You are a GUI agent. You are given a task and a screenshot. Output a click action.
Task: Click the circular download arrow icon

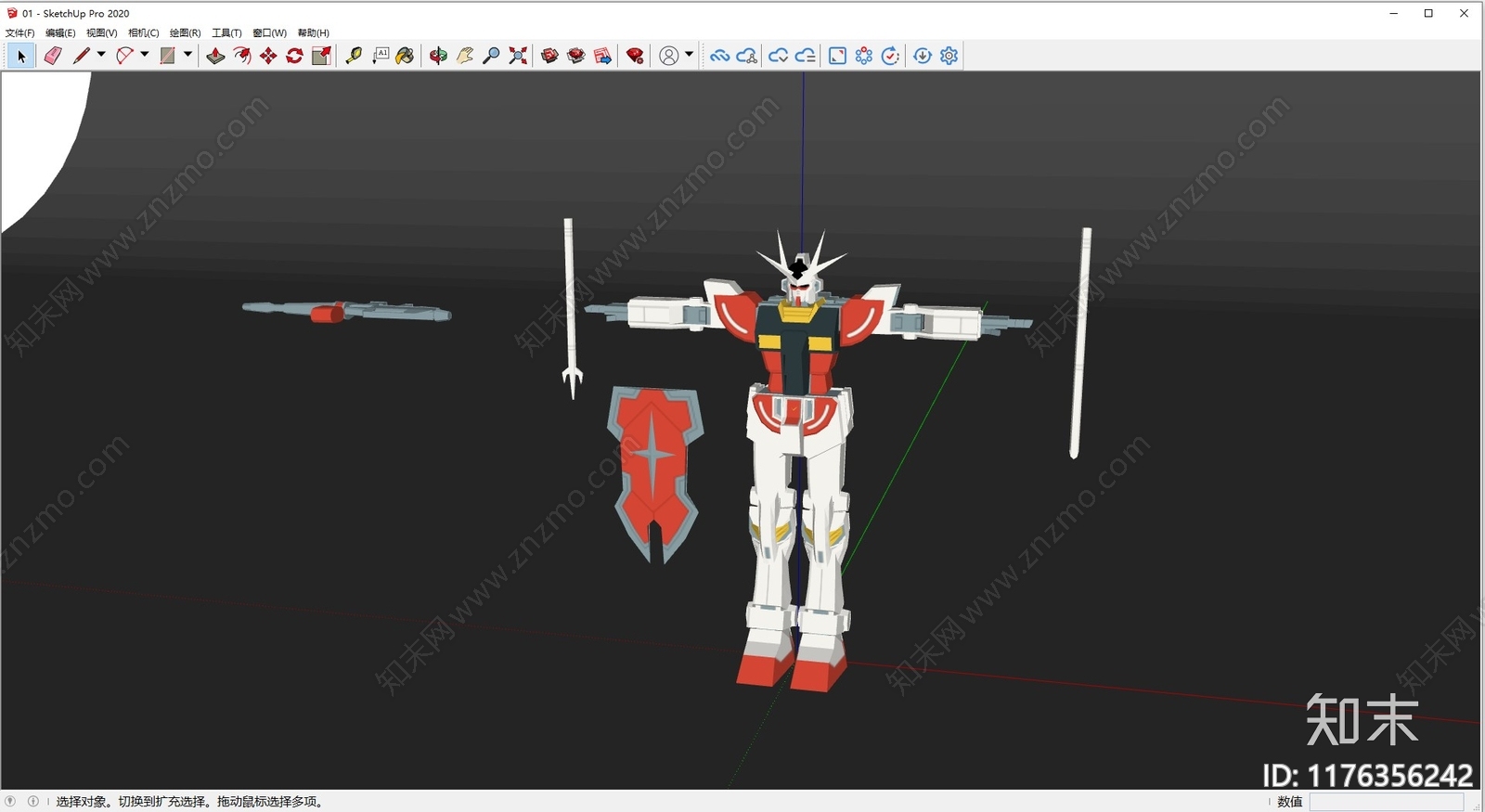pyautogui.click(x=923, y=56)
